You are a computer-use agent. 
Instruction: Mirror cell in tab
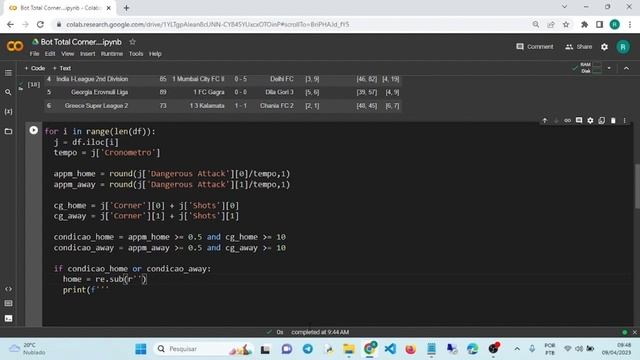click(602, 120)
